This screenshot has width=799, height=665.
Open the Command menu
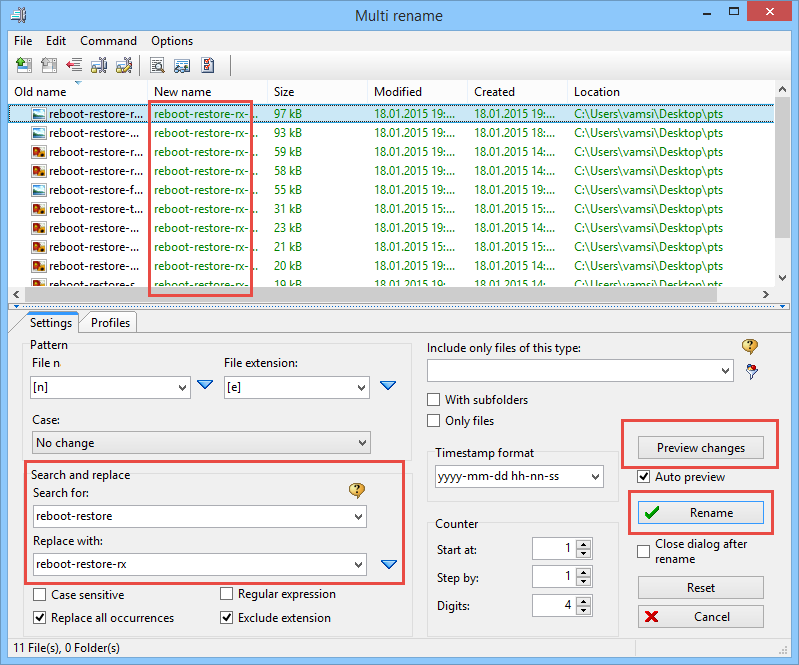coord(108,41)
